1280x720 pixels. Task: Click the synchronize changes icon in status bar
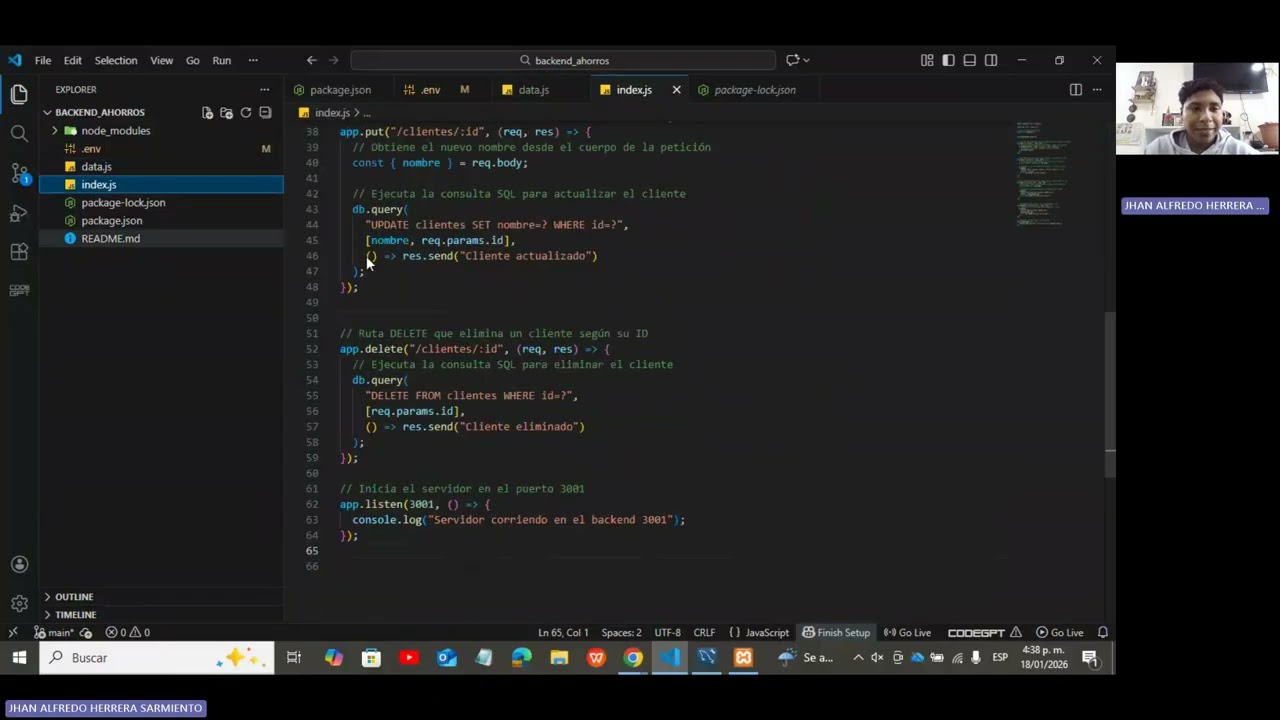pyautogui.click(x=86, y=633)
